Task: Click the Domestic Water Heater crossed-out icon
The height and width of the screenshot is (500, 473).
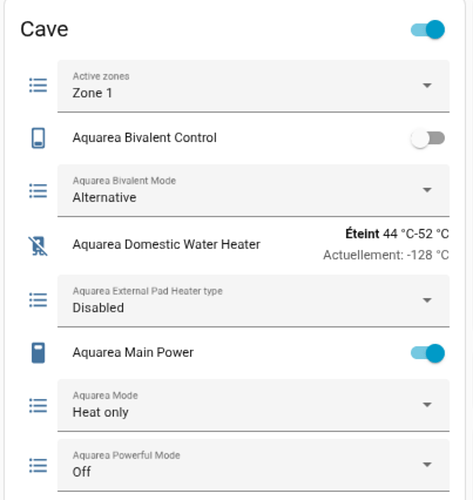Action: 38,246
